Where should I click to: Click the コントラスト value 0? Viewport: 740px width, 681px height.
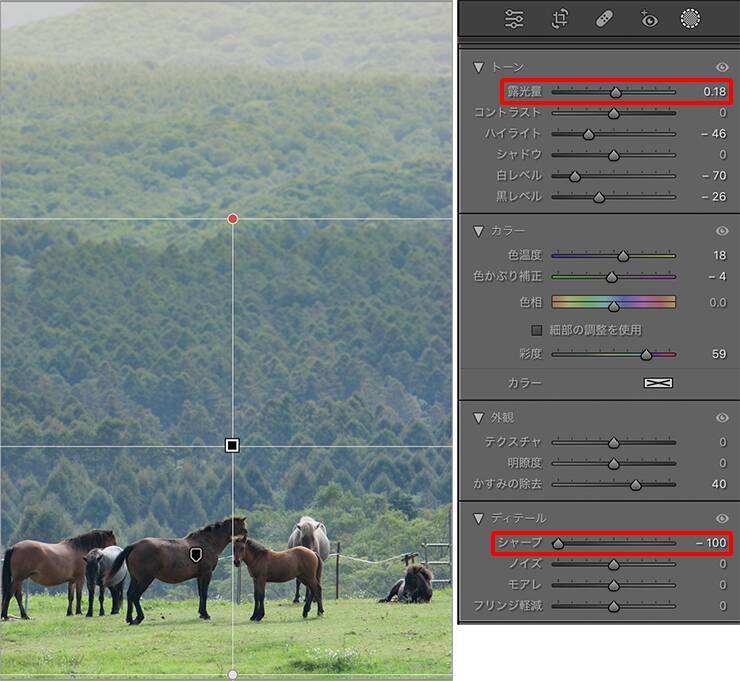723,112
